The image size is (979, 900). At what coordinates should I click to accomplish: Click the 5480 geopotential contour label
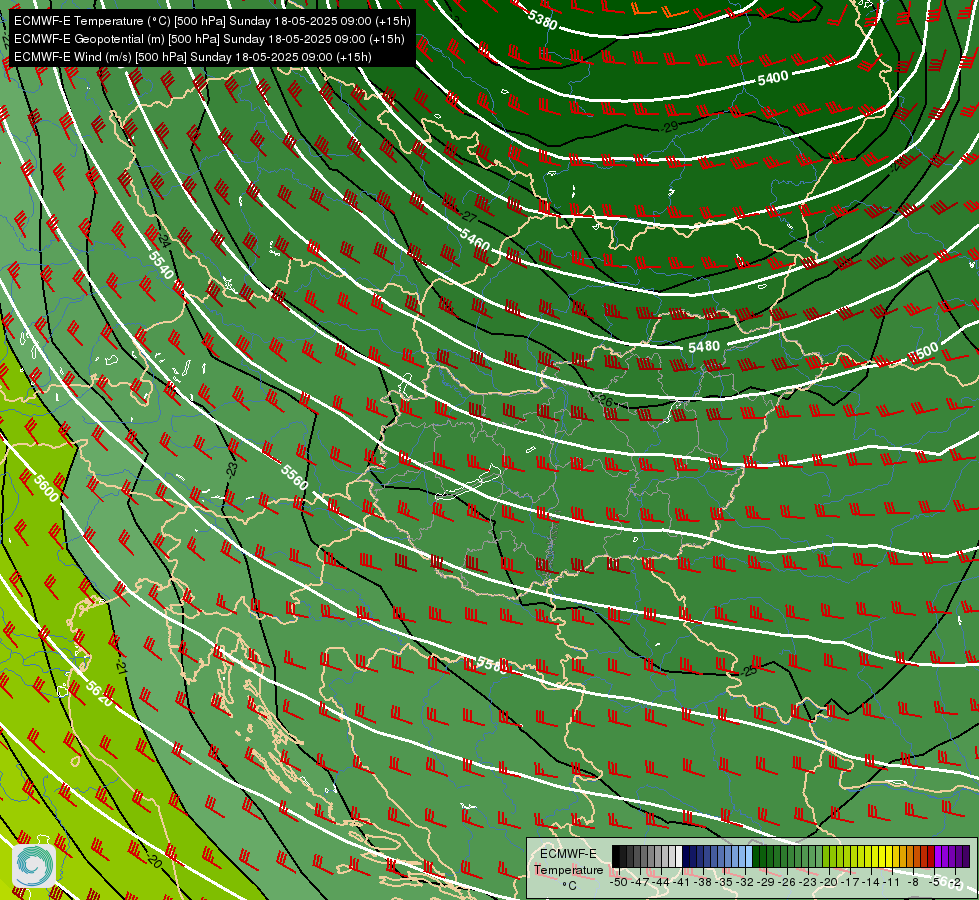point(704,346)
